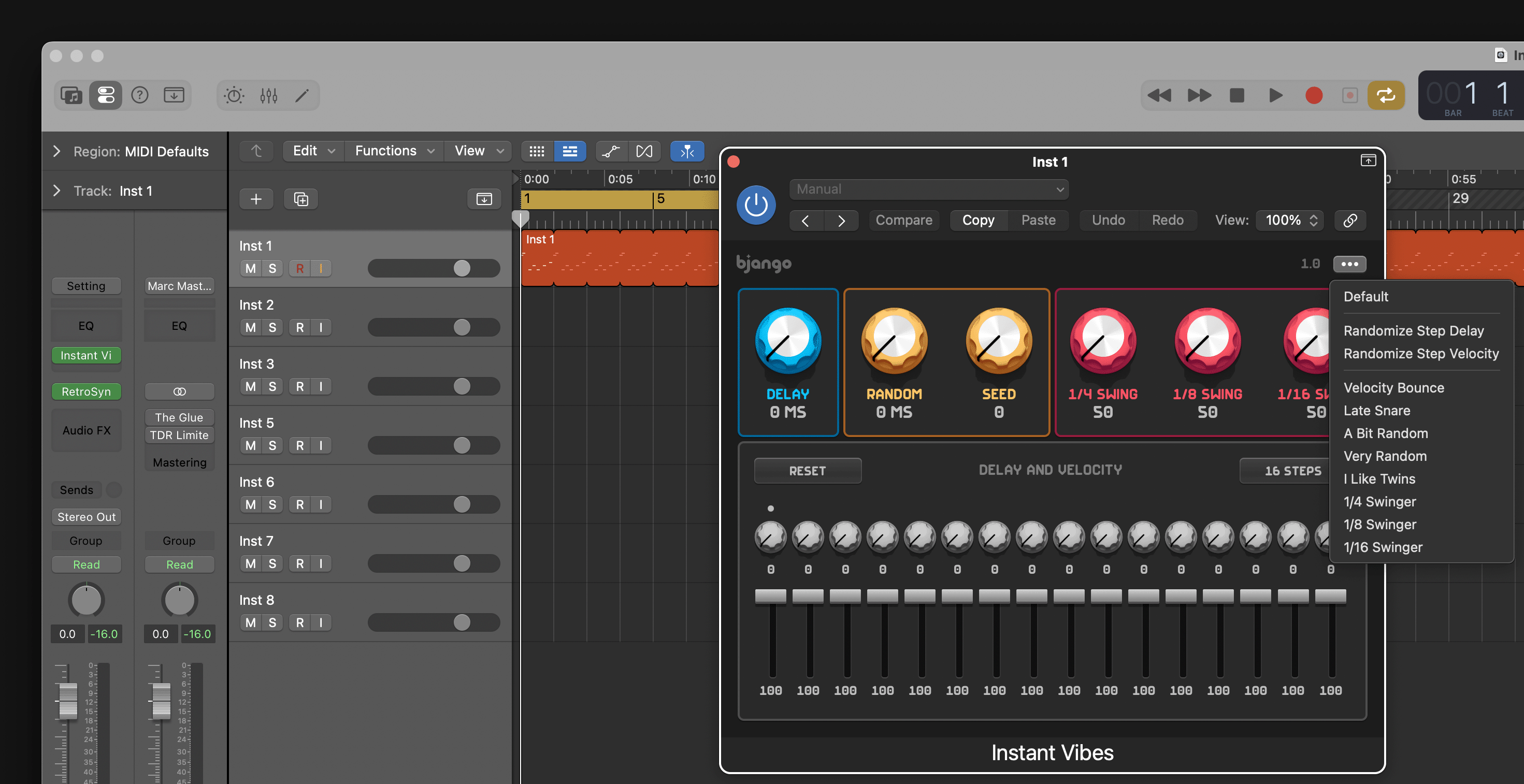The width and height of the screenshot is (1524, 784).
Task: Open the Editors pencil icon
Action: (303, 95)
